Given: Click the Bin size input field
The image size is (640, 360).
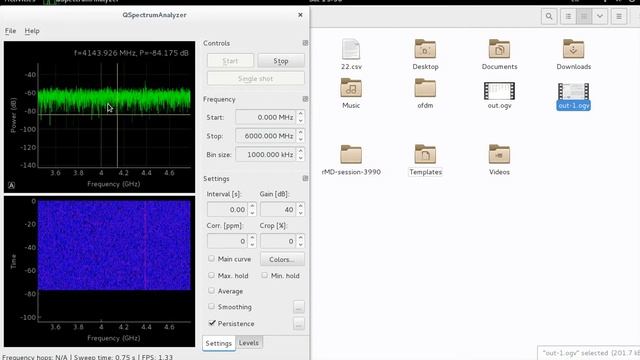Looking at the screenshot, I should tap(266, 155).
